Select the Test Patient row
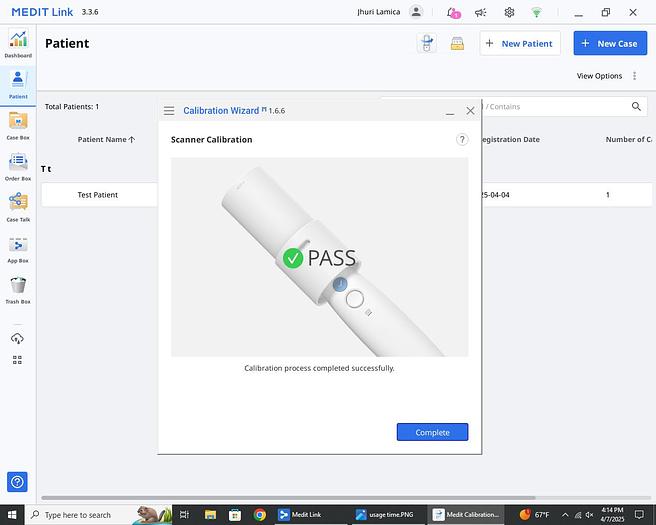The image size is (656, 525). tap(98, 195)
